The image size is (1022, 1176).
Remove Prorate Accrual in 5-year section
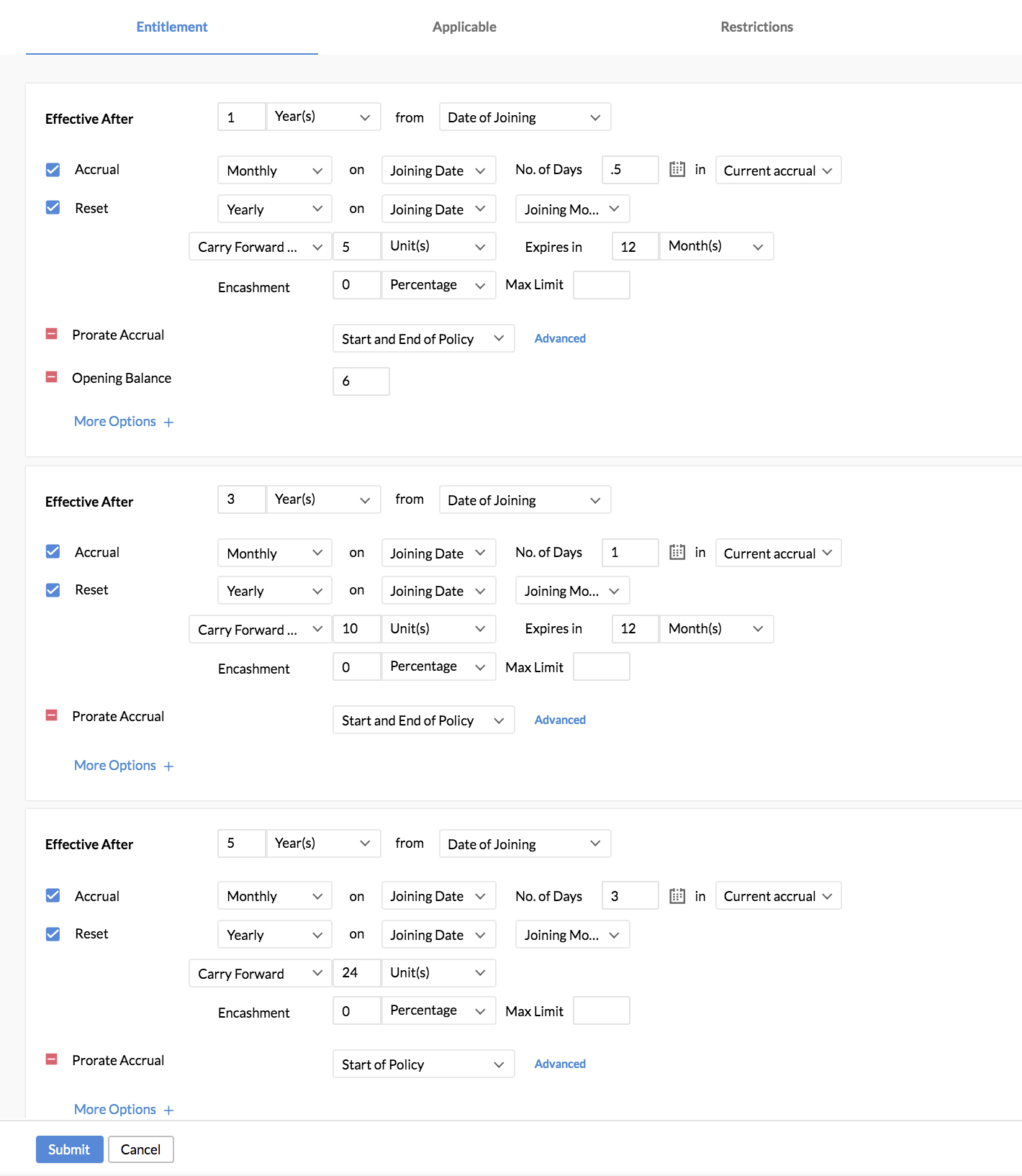[x=52, y=1059]
